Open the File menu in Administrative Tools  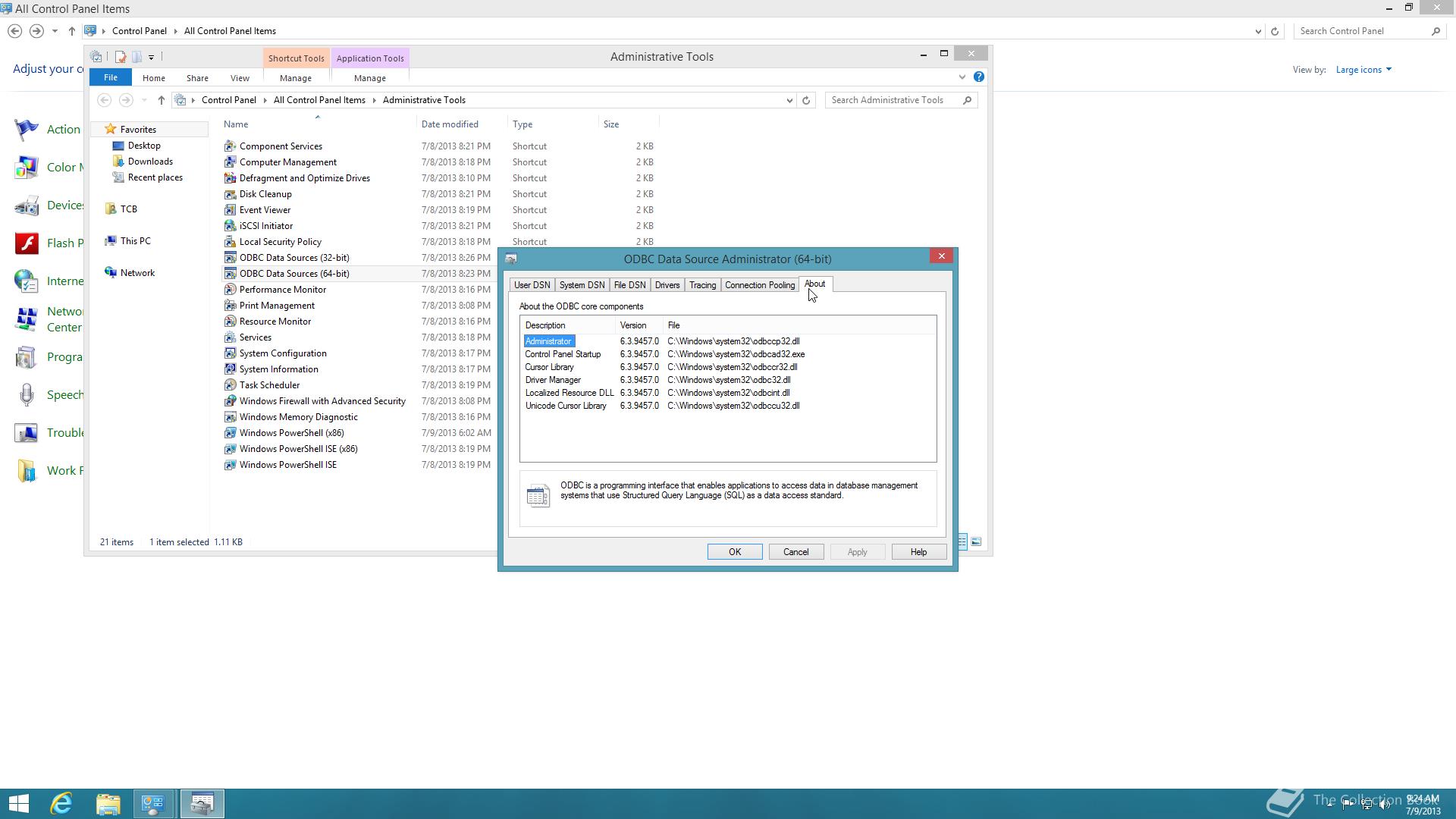click(111, 77)
